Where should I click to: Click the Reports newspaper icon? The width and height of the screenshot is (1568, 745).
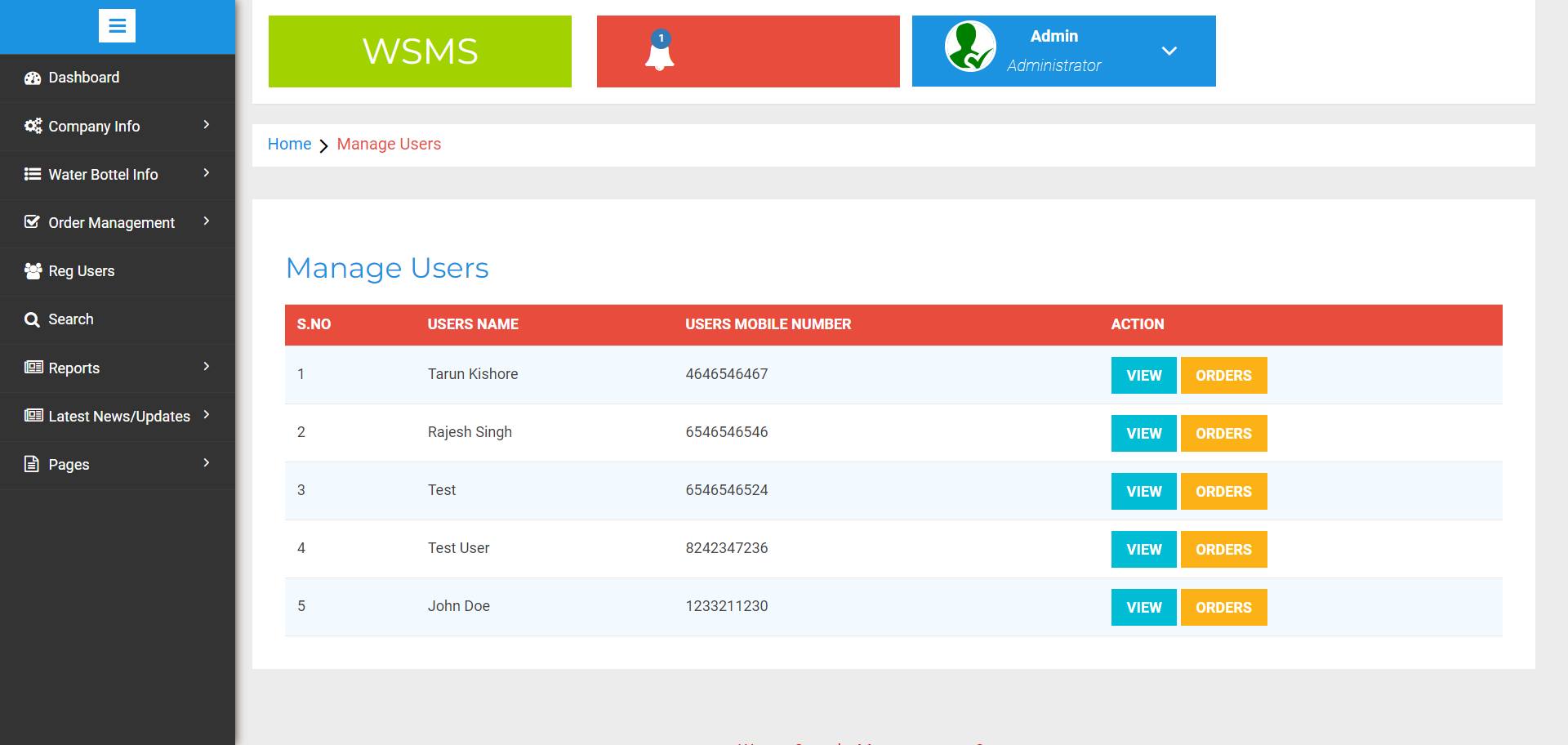tap(33, 368)
